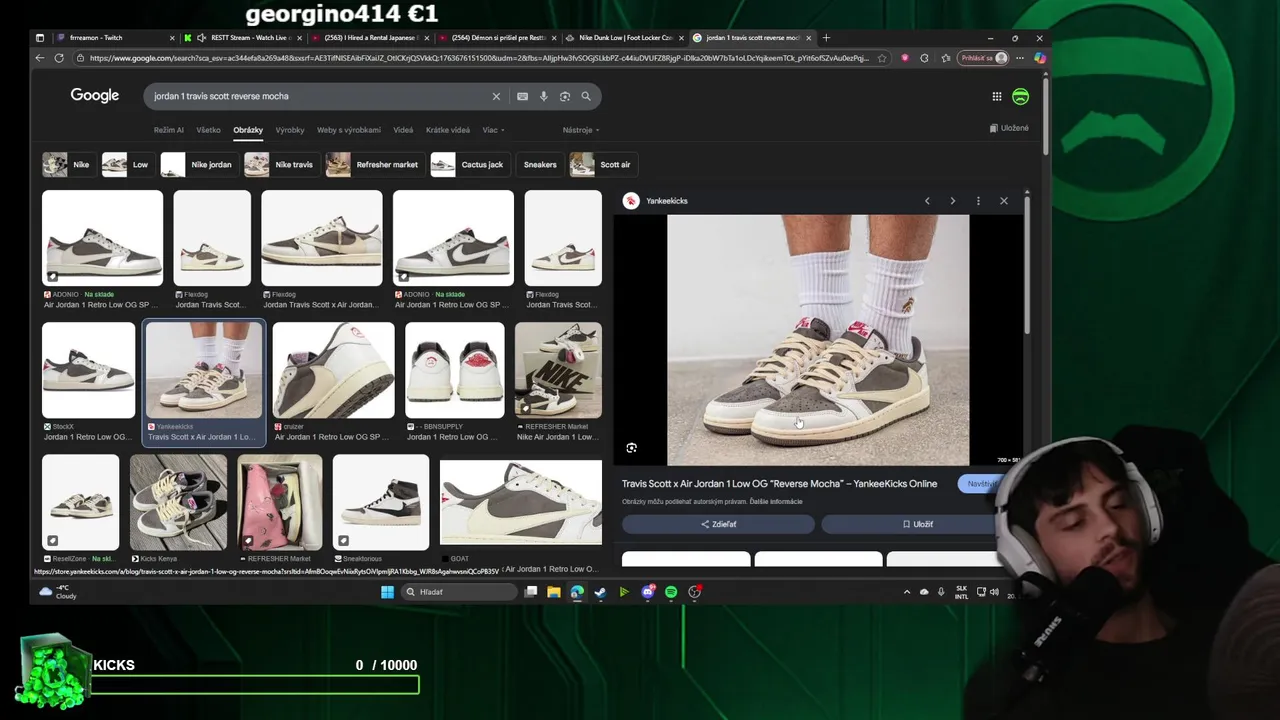This screenshot has height=720, width=1280.
Task: Filter images by the Sneakers chip
Action: click(x=540, y=164)
